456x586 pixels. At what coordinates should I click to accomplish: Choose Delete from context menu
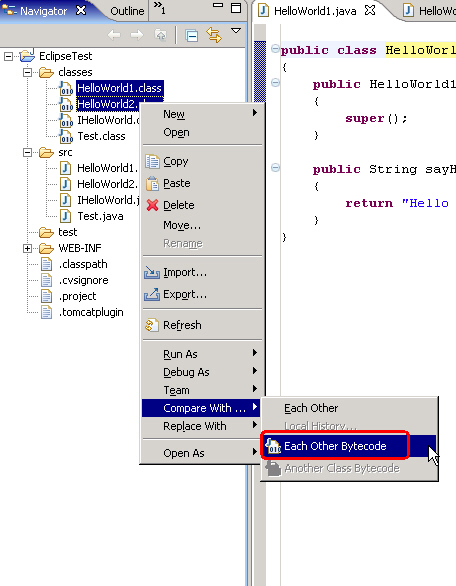tap(202, 205)
